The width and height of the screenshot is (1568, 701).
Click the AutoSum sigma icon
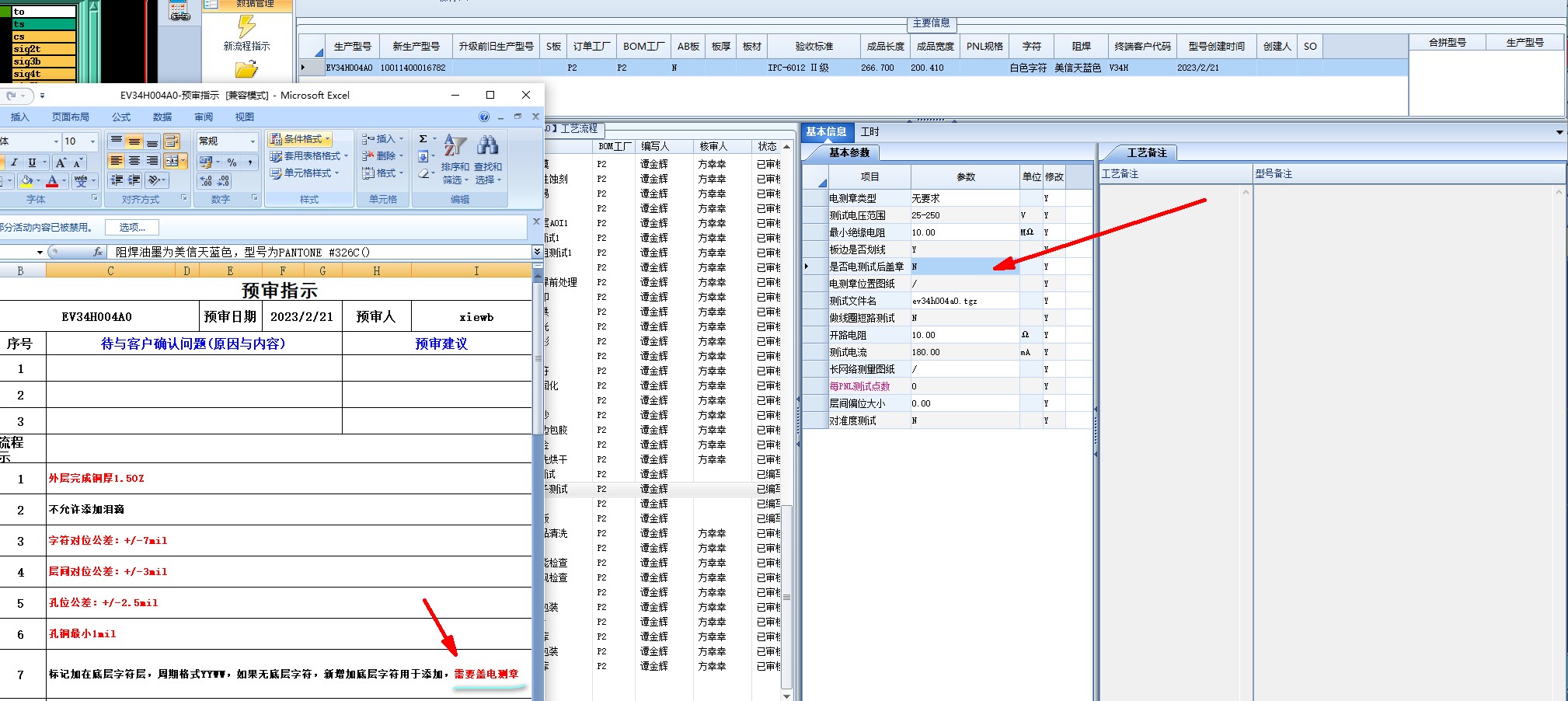tap(423, 139)
